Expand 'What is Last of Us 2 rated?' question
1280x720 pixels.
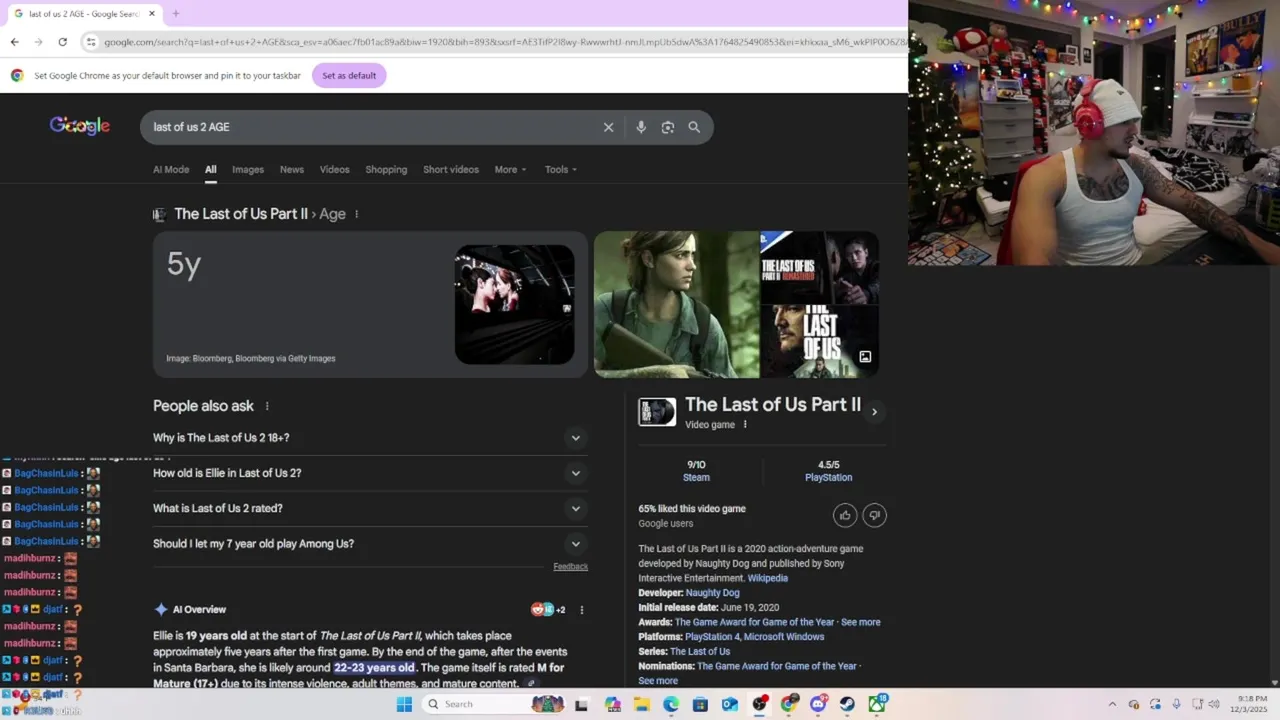[370, 508]
